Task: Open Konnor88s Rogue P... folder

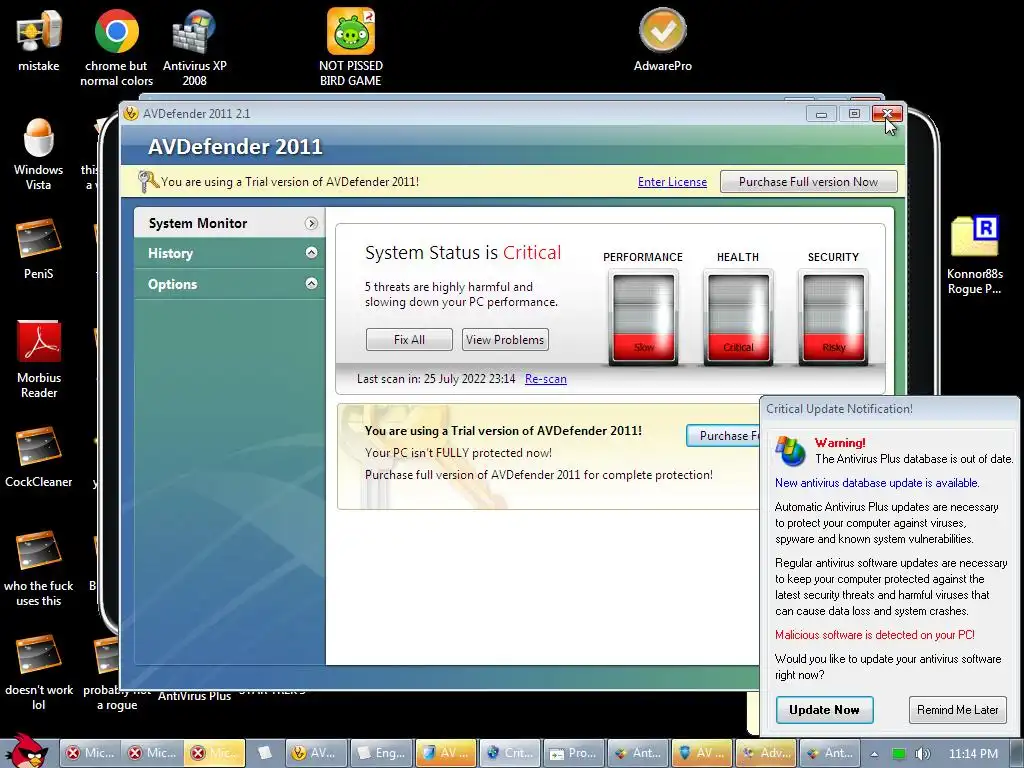Action: click(975, 255)
